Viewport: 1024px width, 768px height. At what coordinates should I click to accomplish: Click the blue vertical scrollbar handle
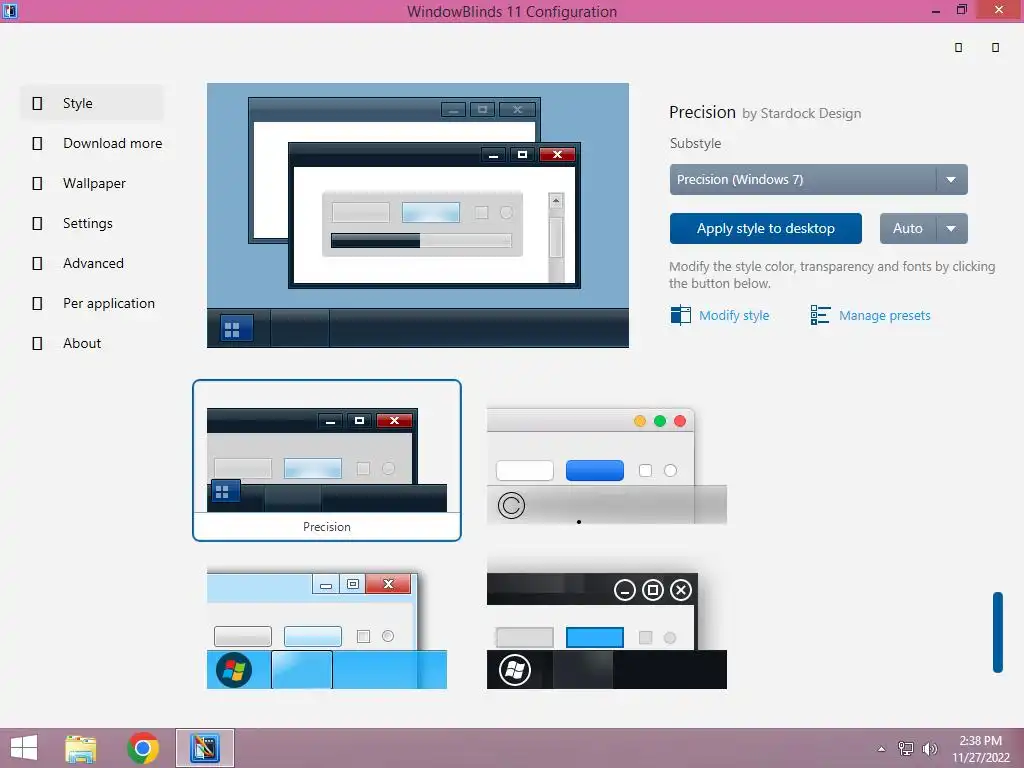[998, 632]
